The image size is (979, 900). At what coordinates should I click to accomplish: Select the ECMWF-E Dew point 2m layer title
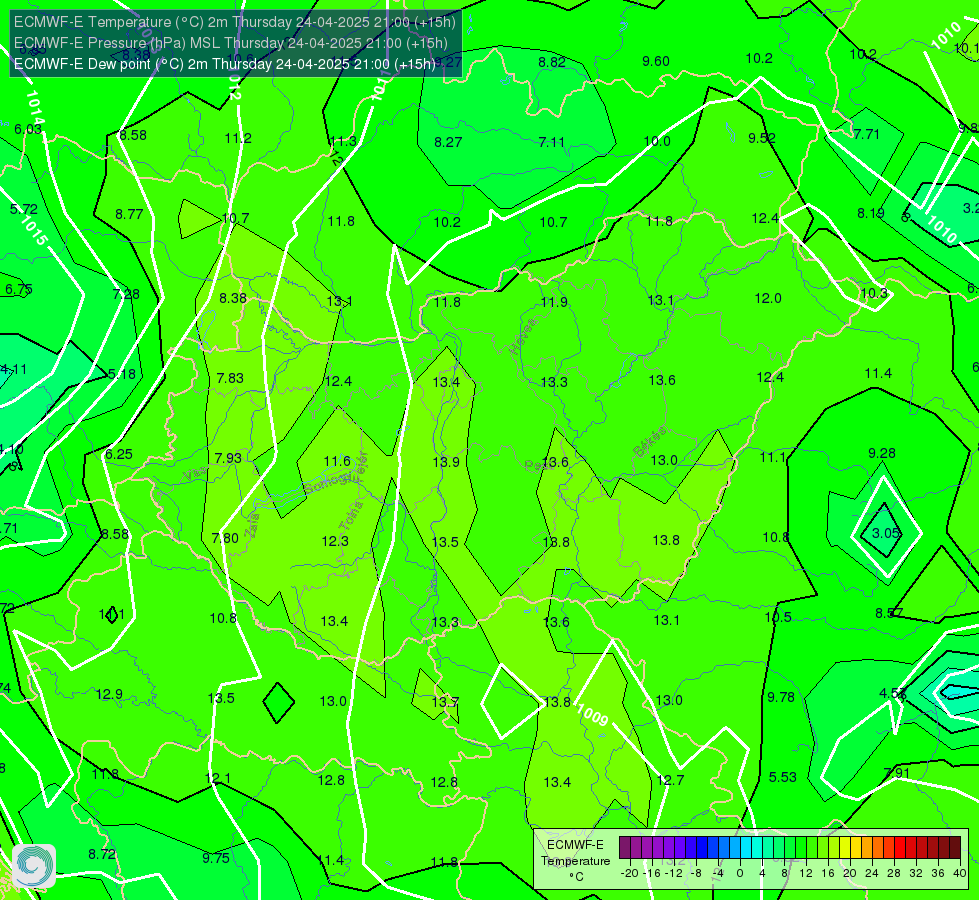[x=224, y=64]
